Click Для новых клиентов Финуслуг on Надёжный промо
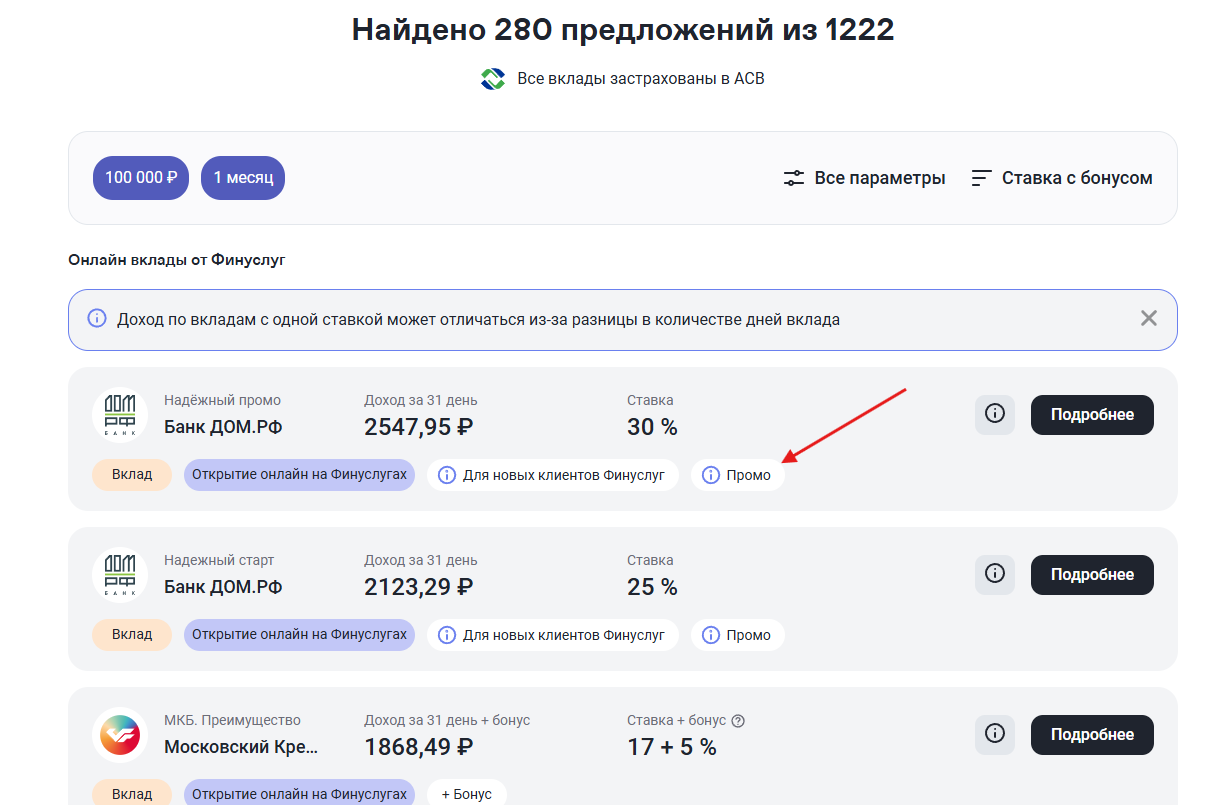This screenshot has width=1231, height=805. point(553,475)
